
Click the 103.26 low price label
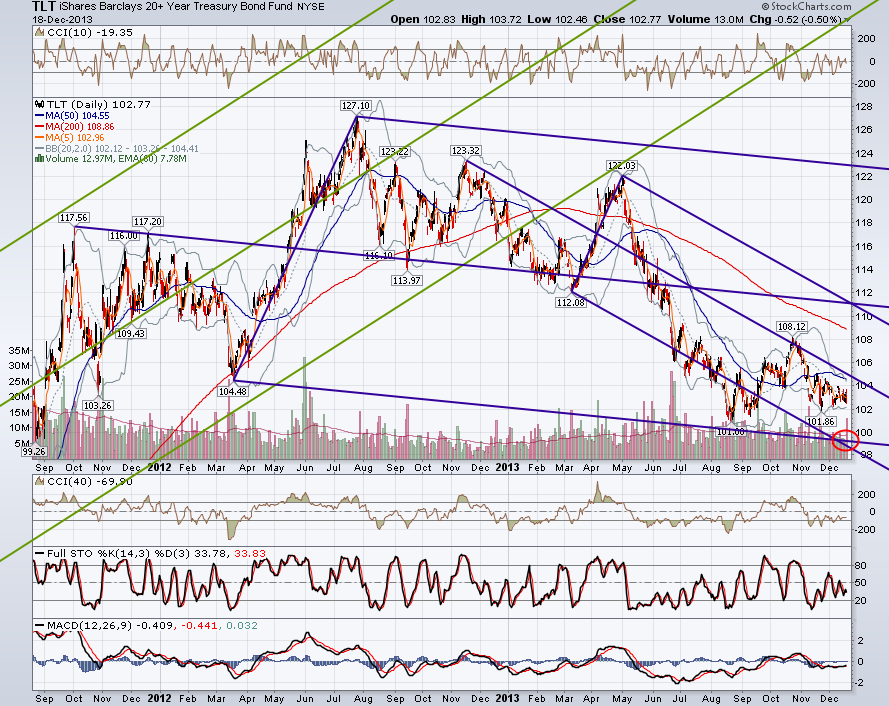(x=98, y=405)
